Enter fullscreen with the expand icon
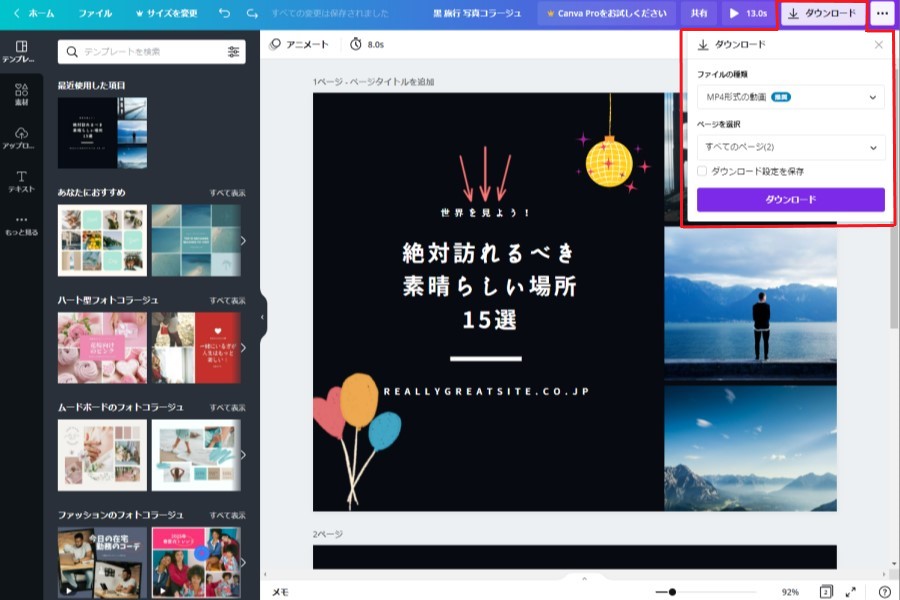Screen dimensions: 900x600 [x=851, y=592]
